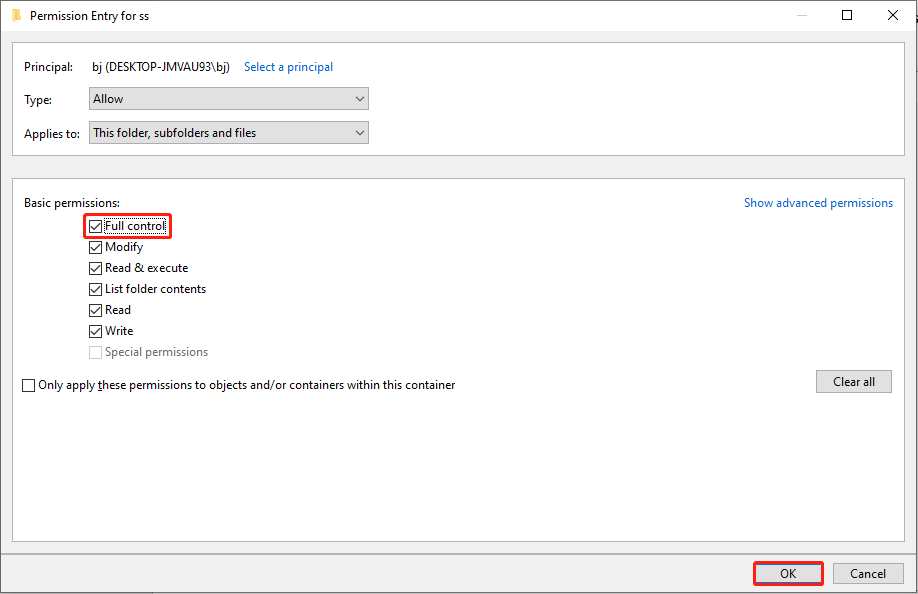Viewport: 918px width, 594px height.
Task: Enable only apply permissions within this container
Action: pos(28,386)
